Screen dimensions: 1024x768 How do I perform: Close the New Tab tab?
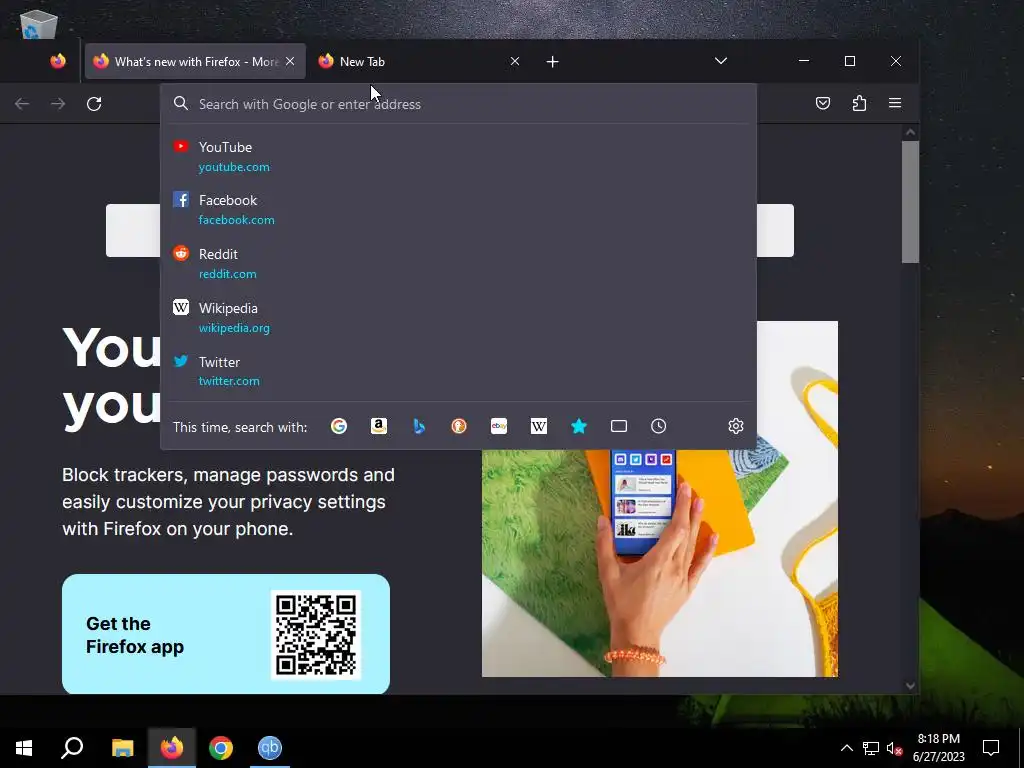(515, 61)
